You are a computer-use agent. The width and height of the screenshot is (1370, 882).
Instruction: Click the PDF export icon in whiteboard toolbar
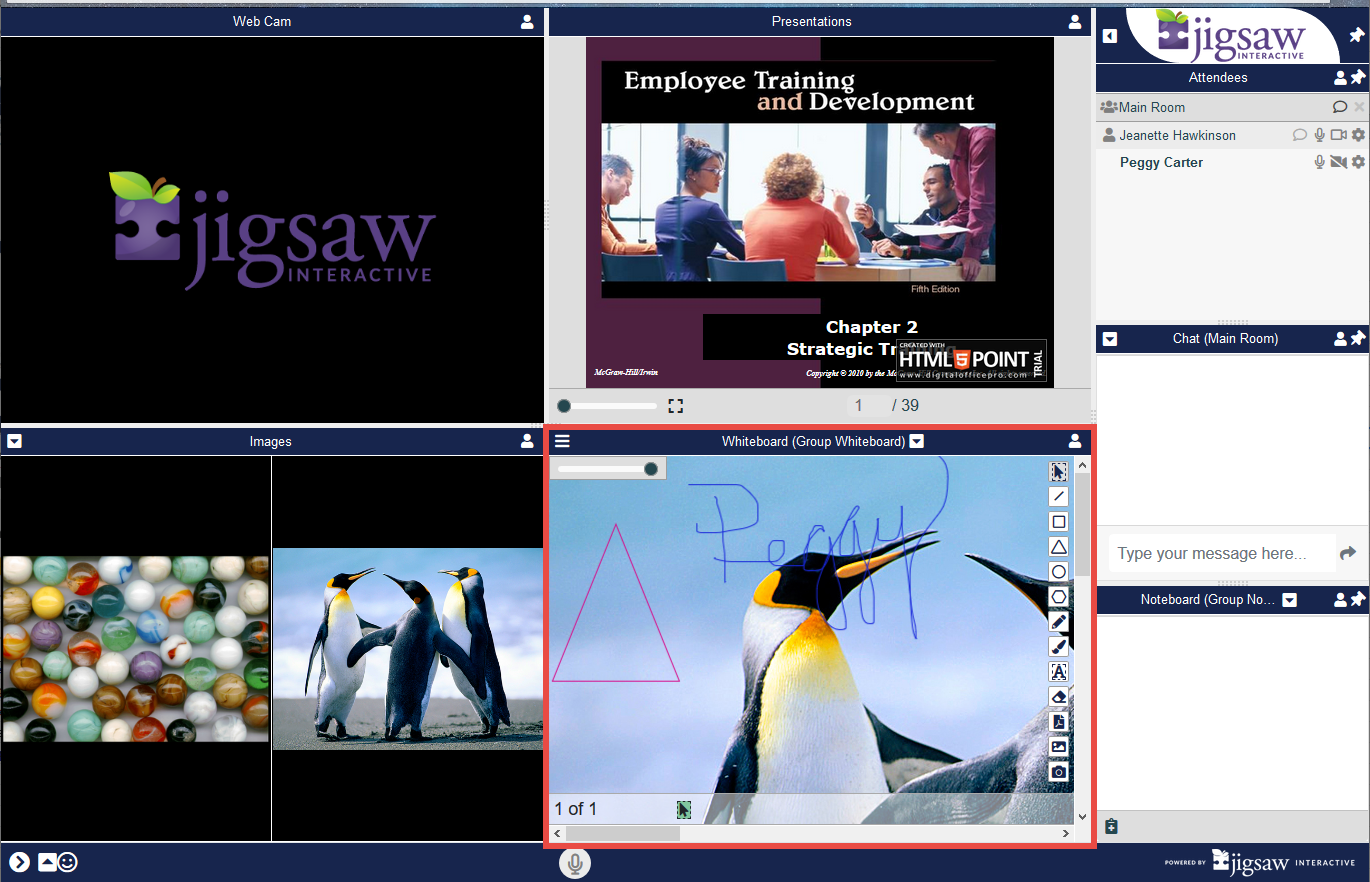click(x=1058, y=722)
